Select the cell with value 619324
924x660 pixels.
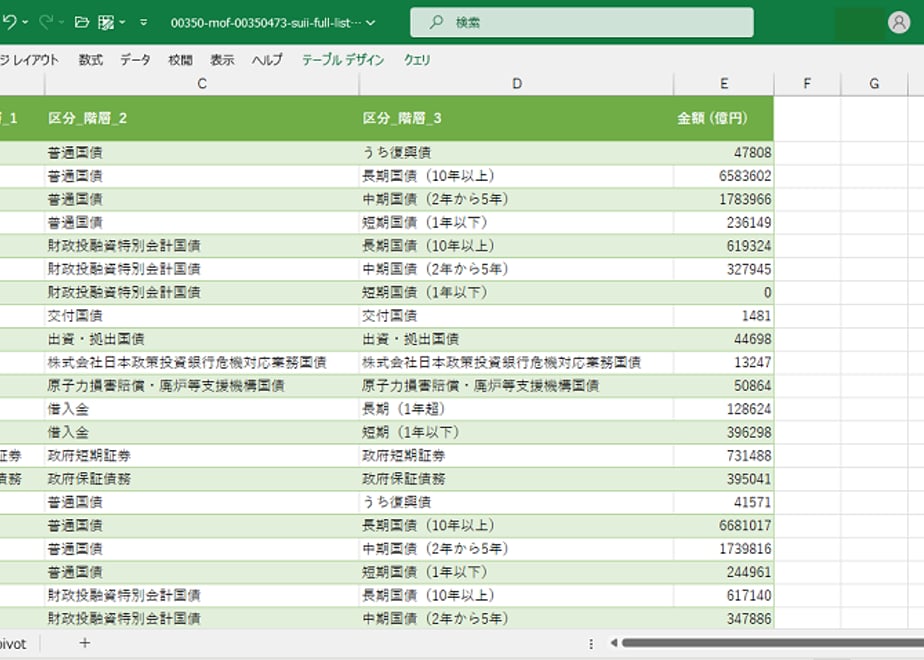[x=724, y=246]
